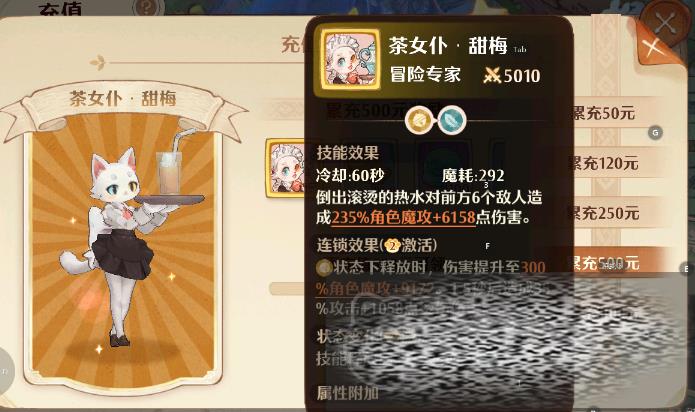Select the gold chain skill icon
695x412 pixels.
coord(419,120)
